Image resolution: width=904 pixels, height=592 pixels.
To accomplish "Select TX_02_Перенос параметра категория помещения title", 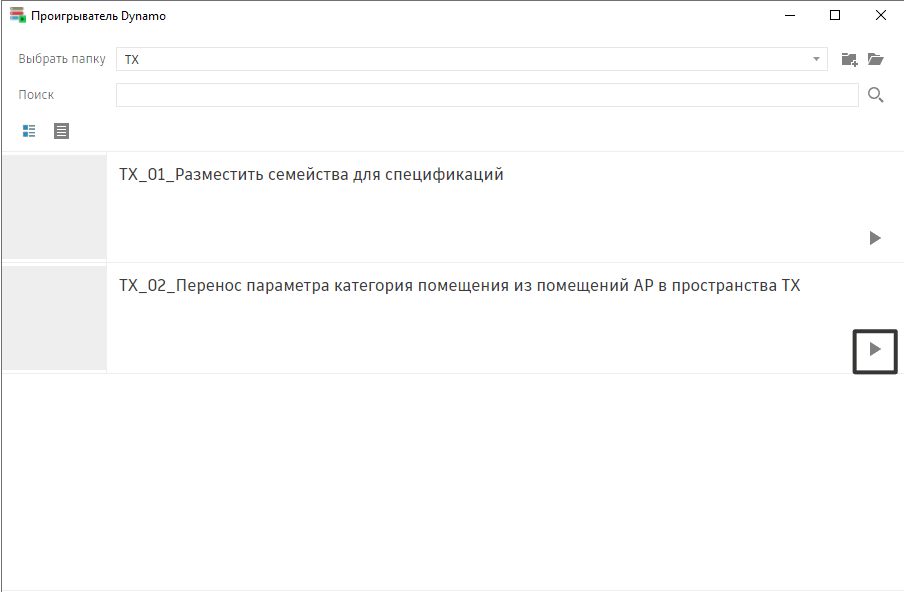I will 459,286.
